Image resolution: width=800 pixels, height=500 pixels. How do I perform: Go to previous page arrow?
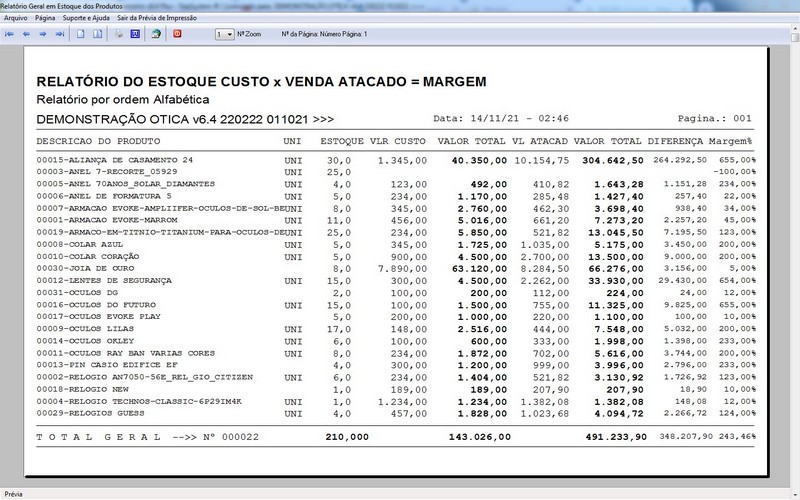point(26,34)
